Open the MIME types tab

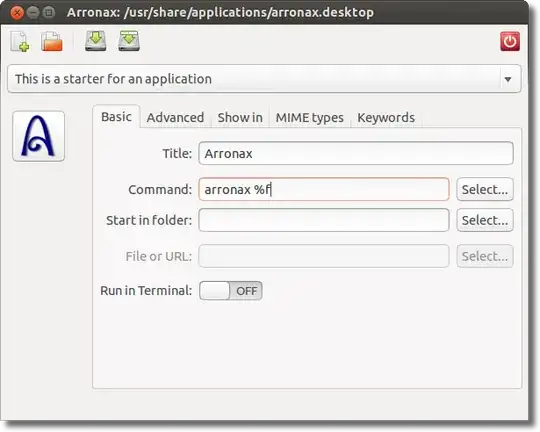click(310, 117)
